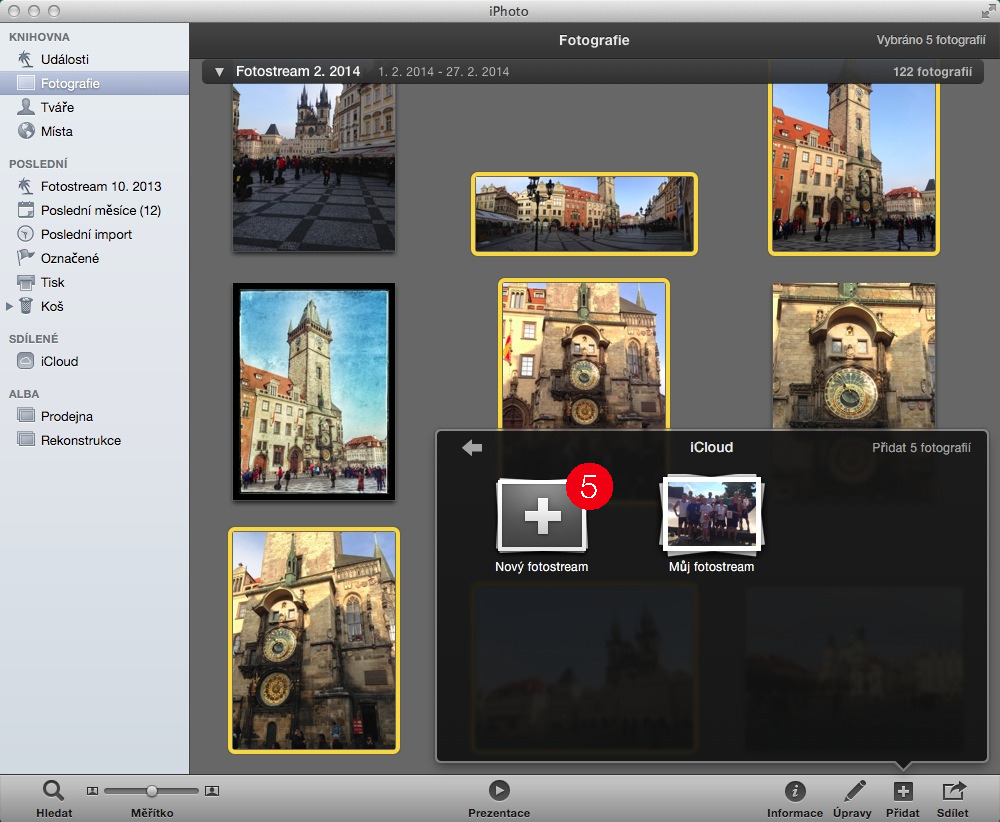Select the Můj fotostream album
Screen dimensions: 1000x822
click(x=711, y=515)
